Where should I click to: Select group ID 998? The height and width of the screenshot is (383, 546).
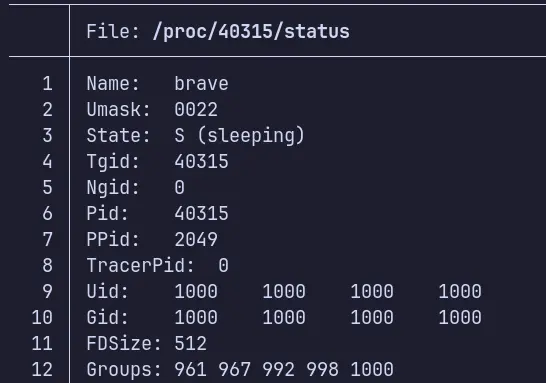pos(322,369)
